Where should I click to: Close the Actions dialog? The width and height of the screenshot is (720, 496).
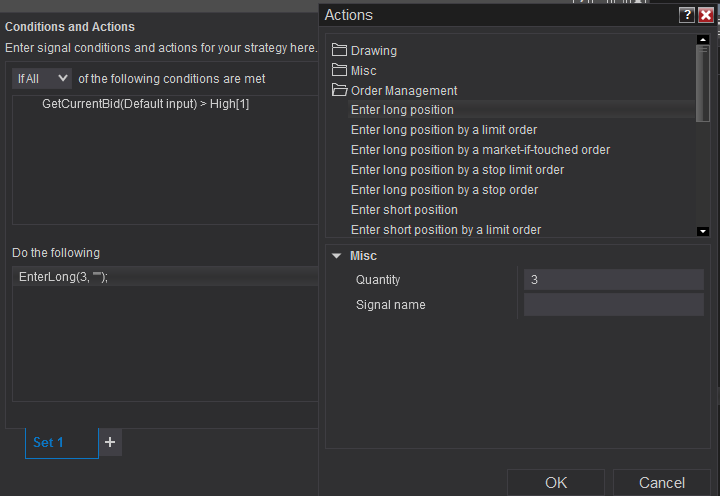tap(705, 15)
